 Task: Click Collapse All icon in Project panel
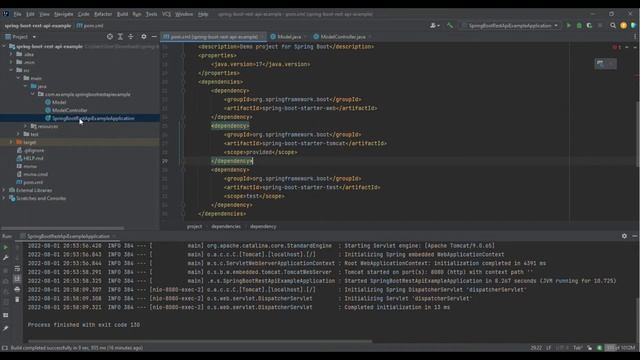click(131, 36)
